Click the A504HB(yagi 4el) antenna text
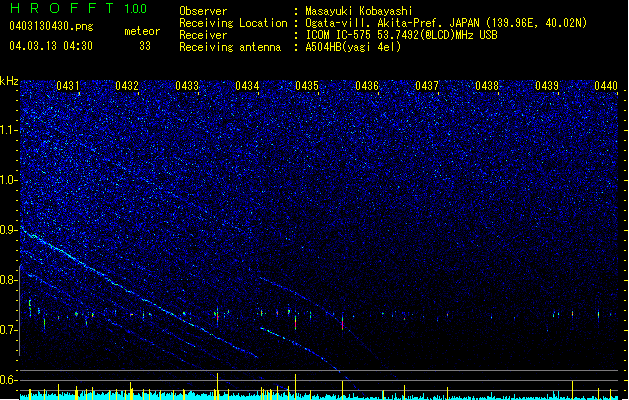The image size is (629, 400). point(353,47)
